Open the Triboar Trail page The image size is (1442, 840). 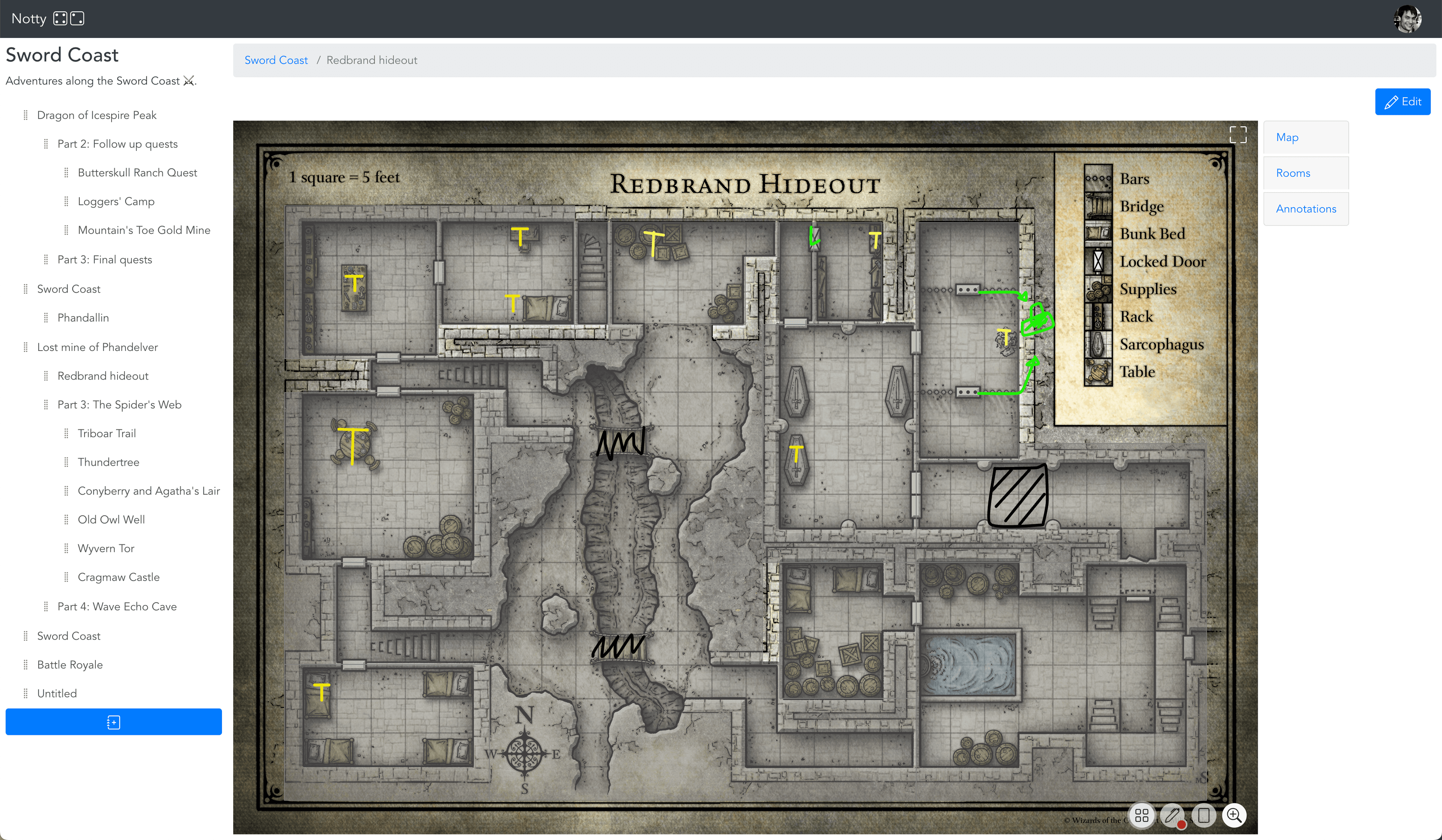107,434
